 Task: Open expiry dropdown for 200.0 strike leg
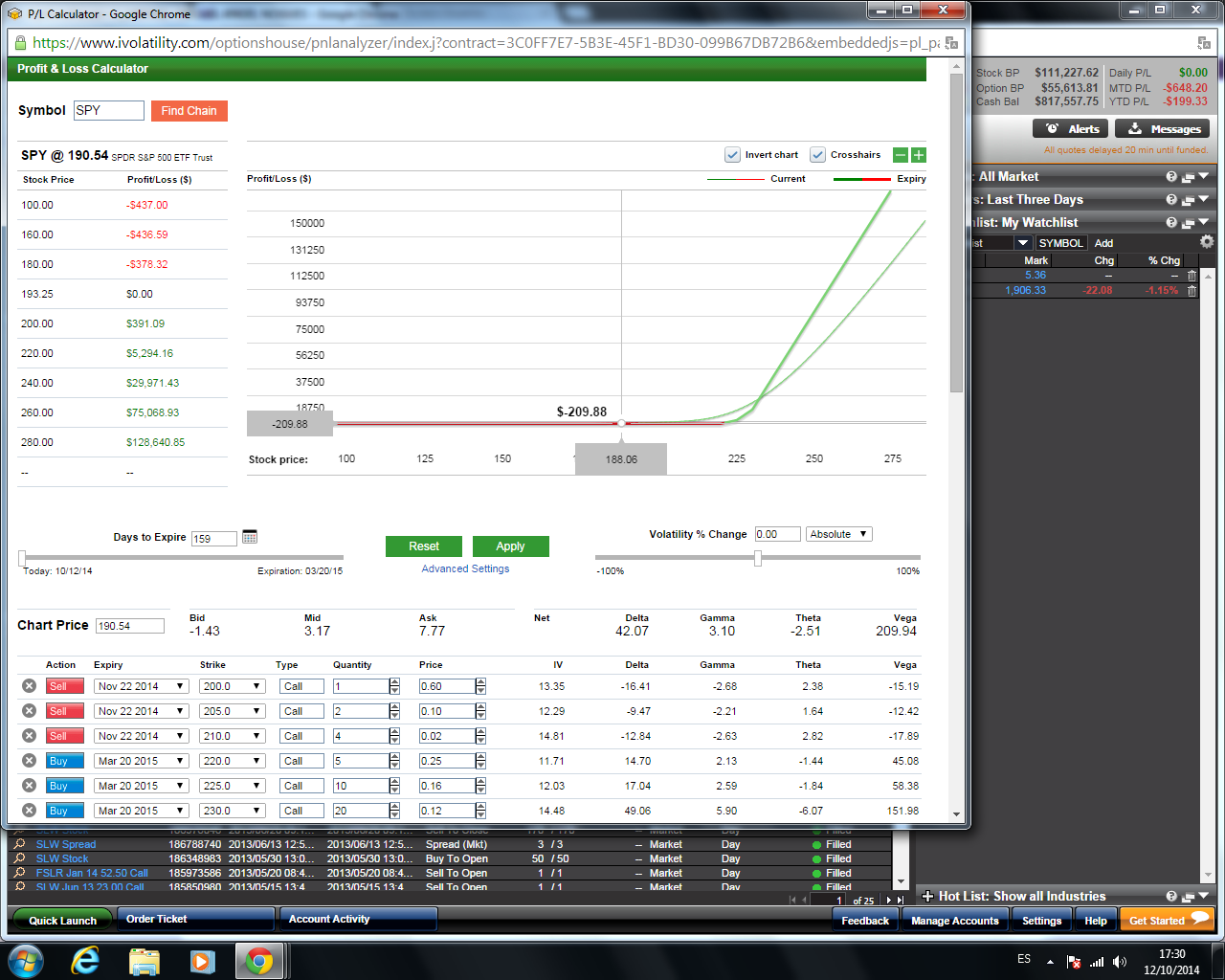[142, 686]
